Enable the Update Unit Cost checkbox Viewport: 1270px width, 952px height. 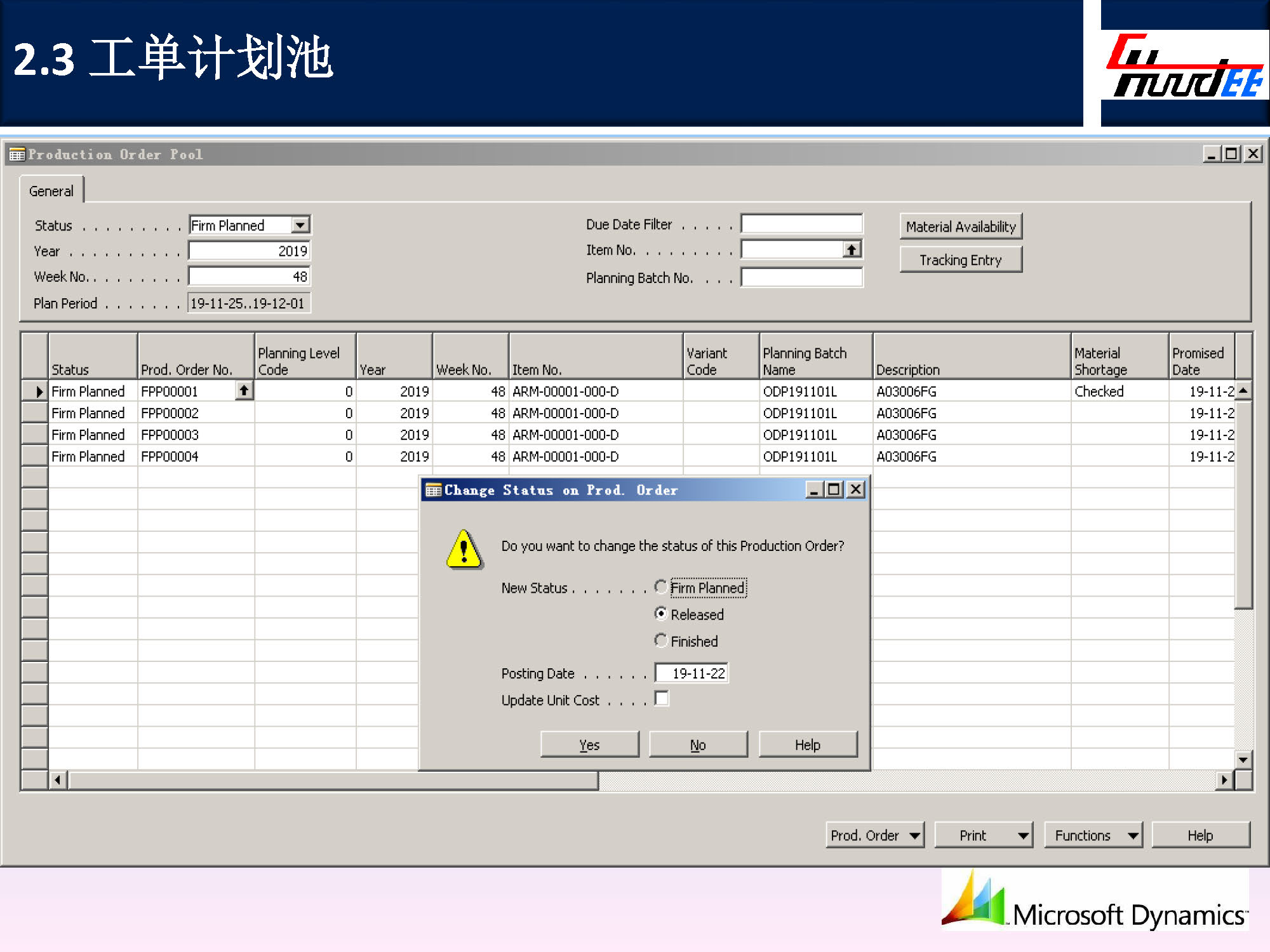point(662,699)
